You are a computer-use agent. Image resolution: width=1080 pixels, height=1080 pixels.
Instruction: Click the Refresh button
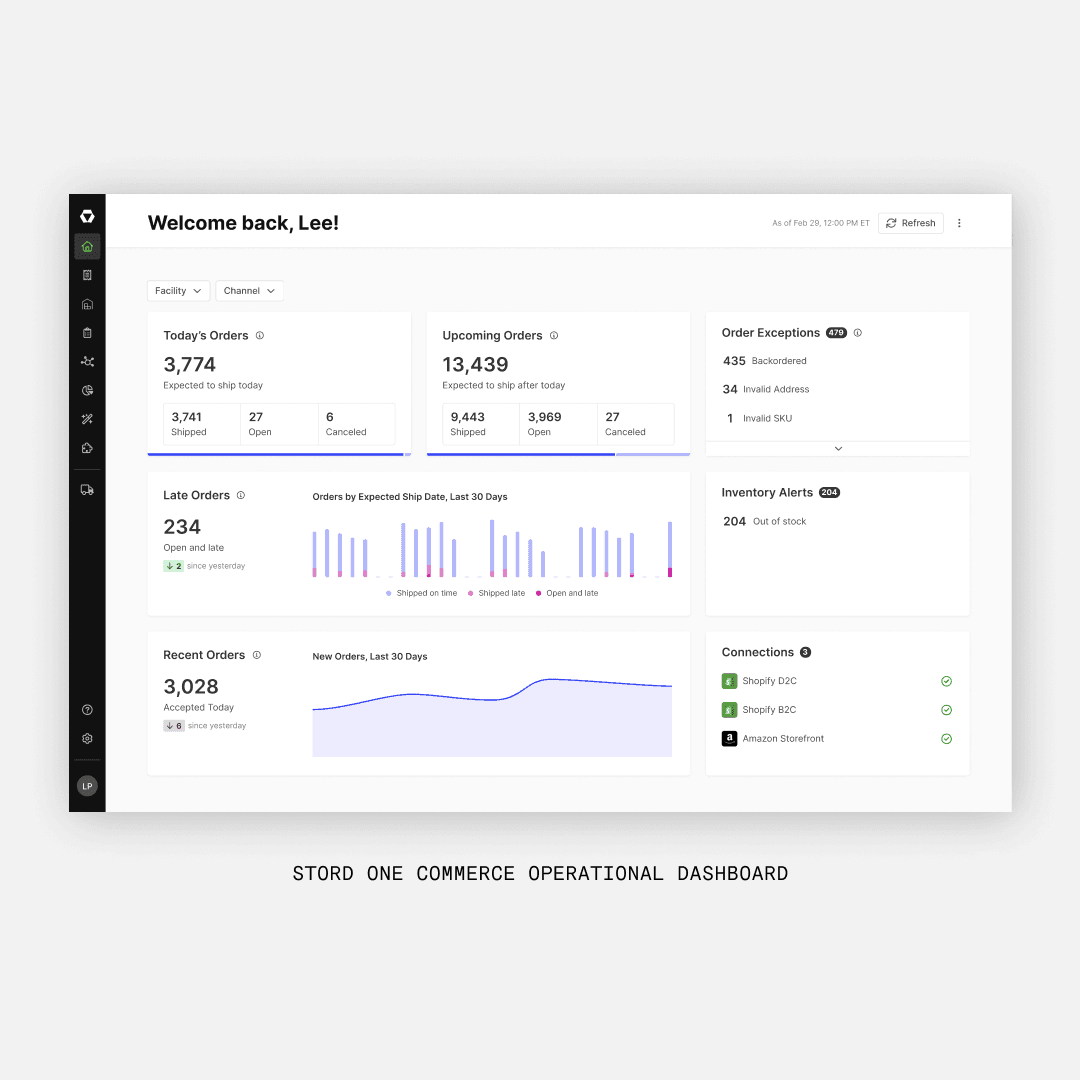pos(910,223)
